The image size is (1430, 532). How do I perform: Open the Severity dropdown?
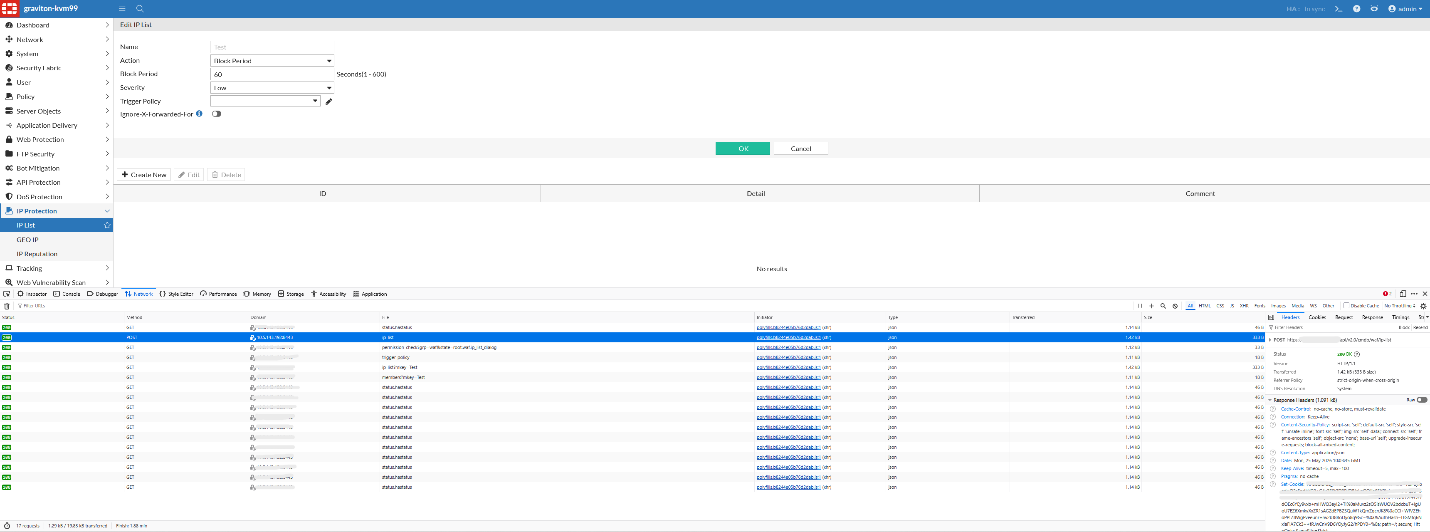[x=272, y=87]
